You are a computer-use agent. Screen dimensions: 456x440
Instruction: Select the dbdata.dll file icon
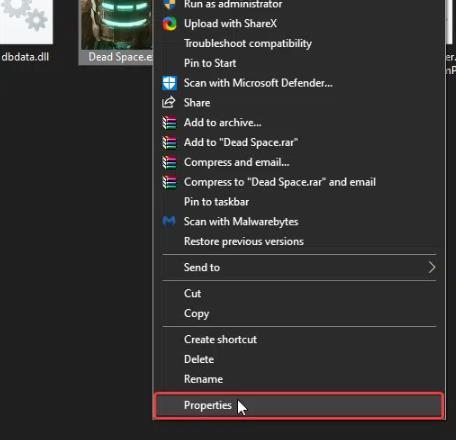click(26, 21)
